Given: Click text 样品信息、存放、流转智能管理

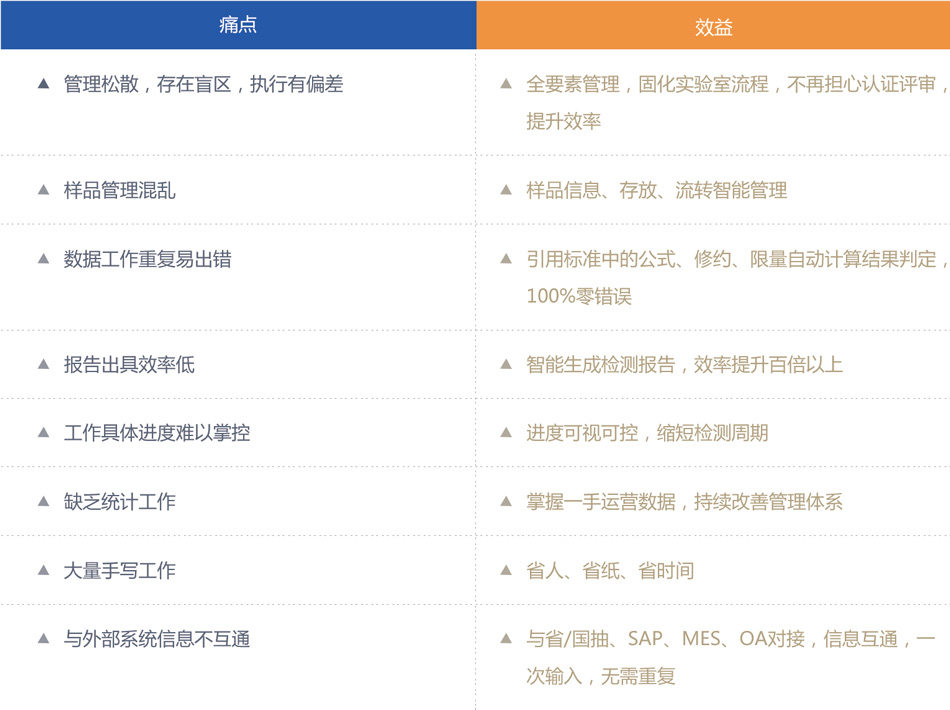Looking at the screenshot, I should 657,190.
